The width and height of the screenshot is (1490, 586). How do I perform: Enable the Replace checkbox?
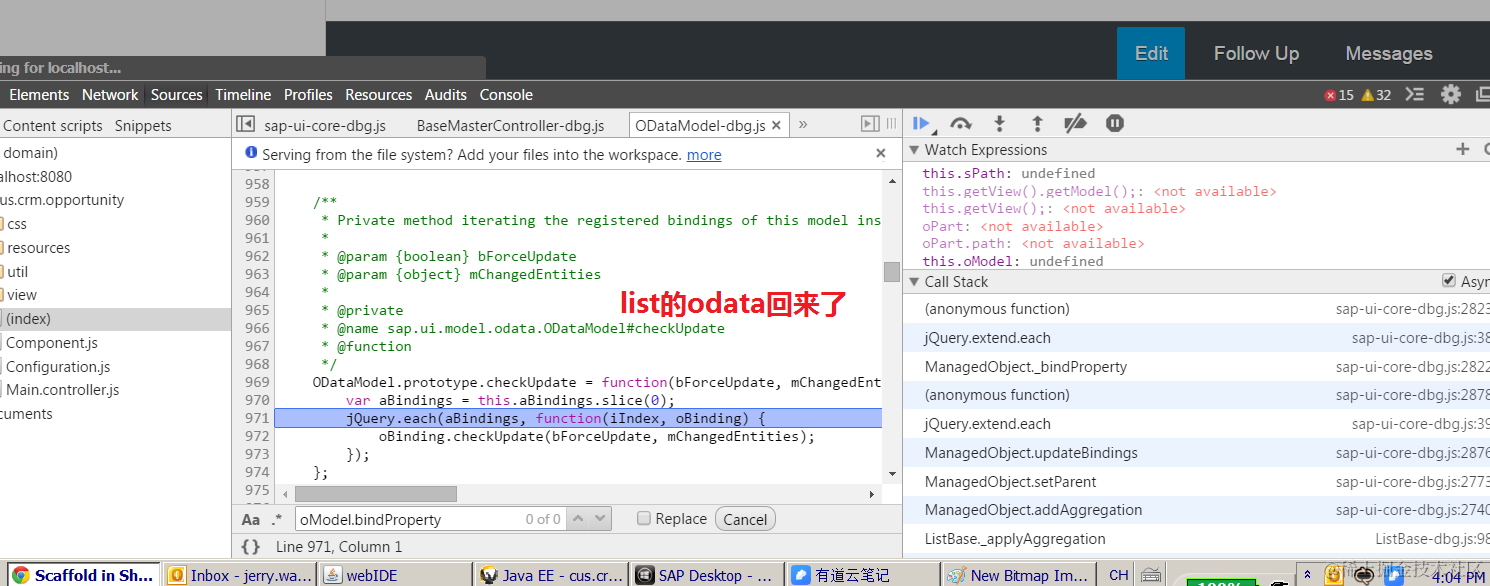coord(645,518)
